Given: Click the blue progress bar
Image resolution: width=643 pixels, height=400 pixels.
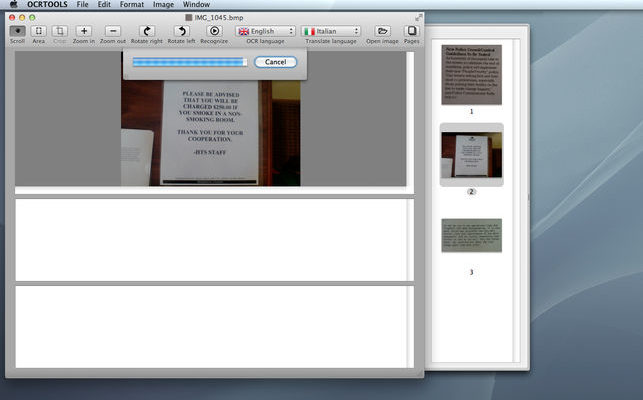Looking at the screenshot, I should [x=189, y=62].
